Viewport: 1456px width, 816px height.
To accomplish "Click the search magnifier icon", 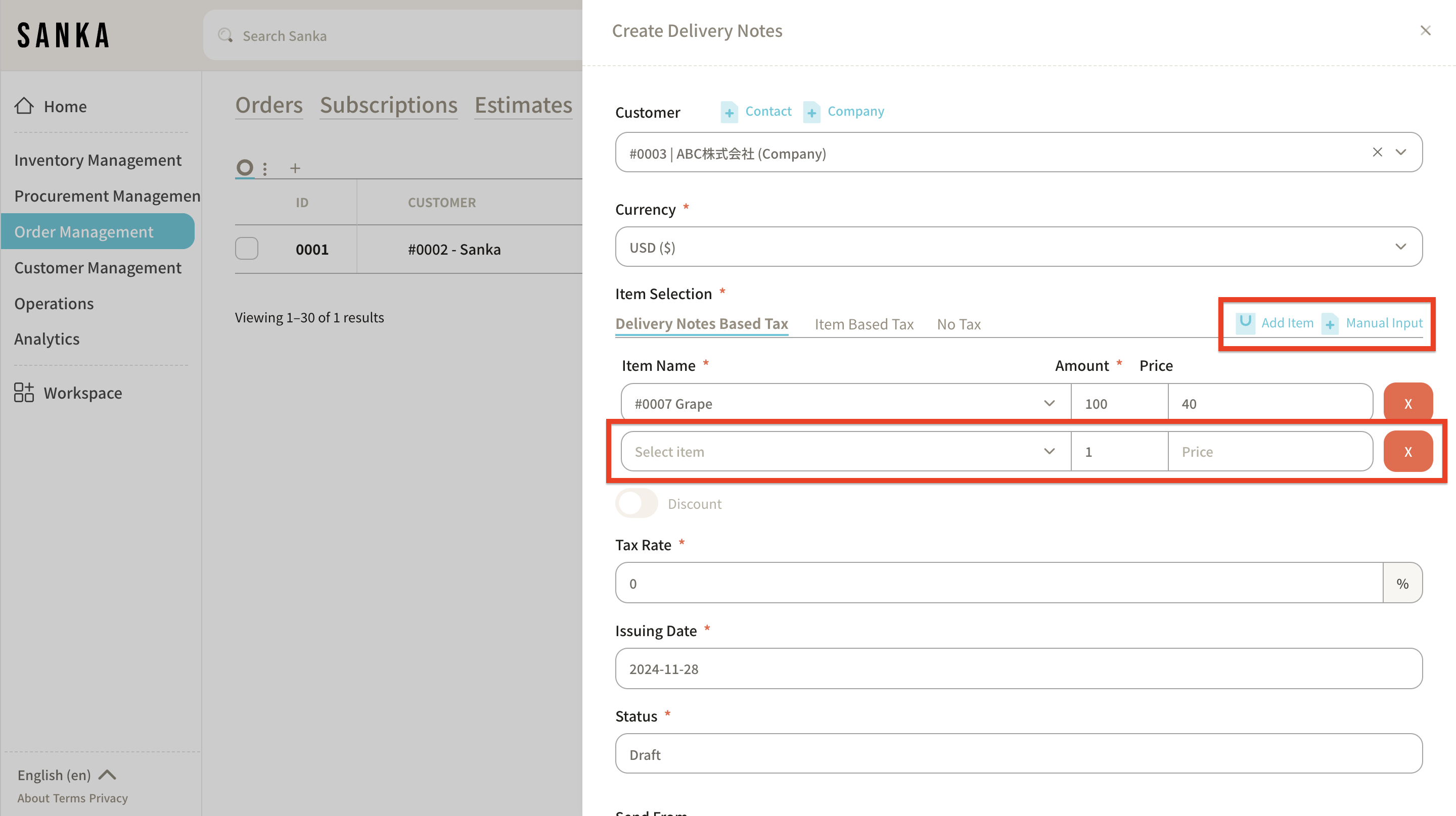I will [x=225, y=35].
